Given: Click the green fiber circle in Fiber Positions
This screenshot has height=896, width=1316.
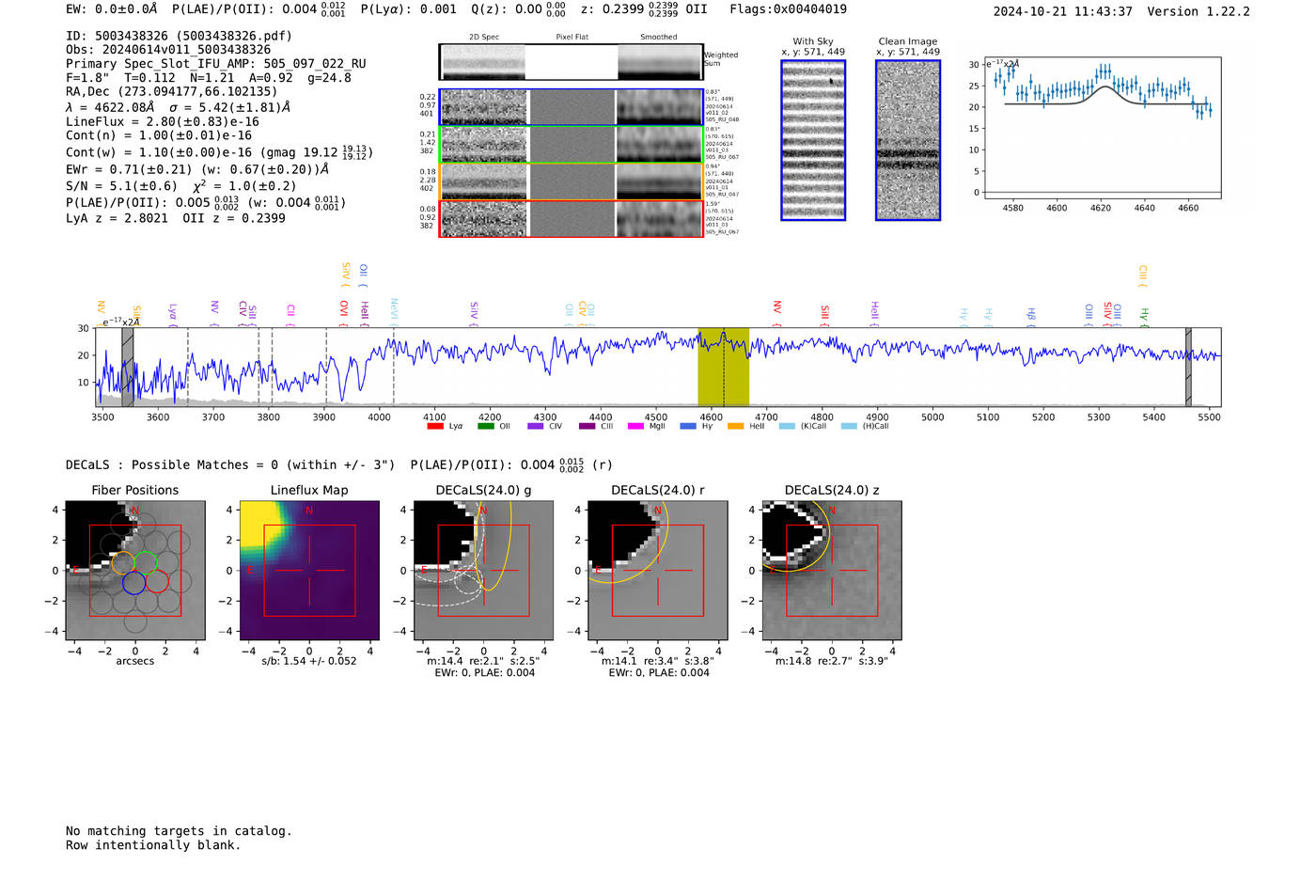Looking at the screenshot, I should [x=146, y=563].
